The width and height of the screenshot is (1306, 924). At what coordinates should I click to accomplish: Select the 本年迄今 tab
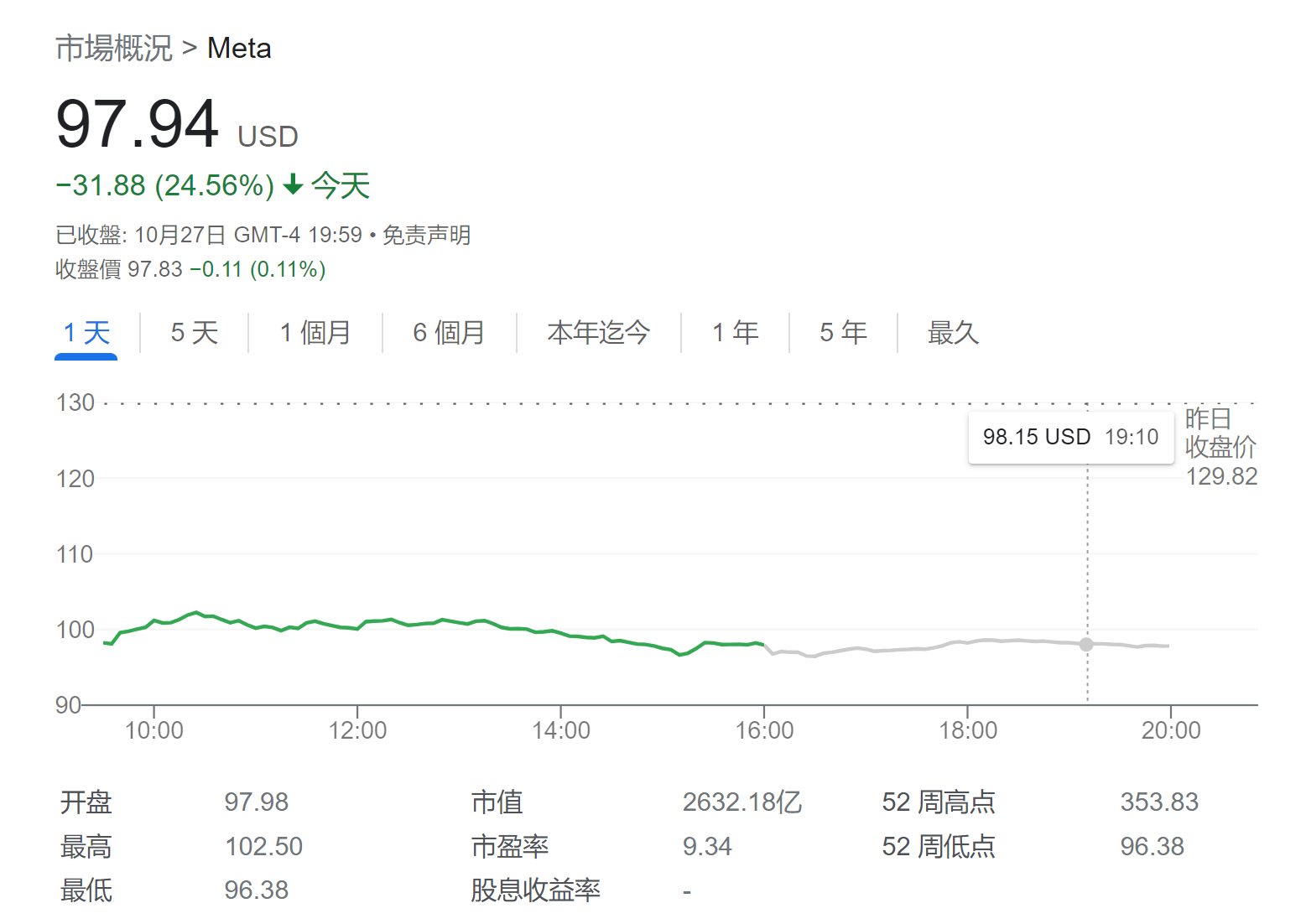coord(599,333)
